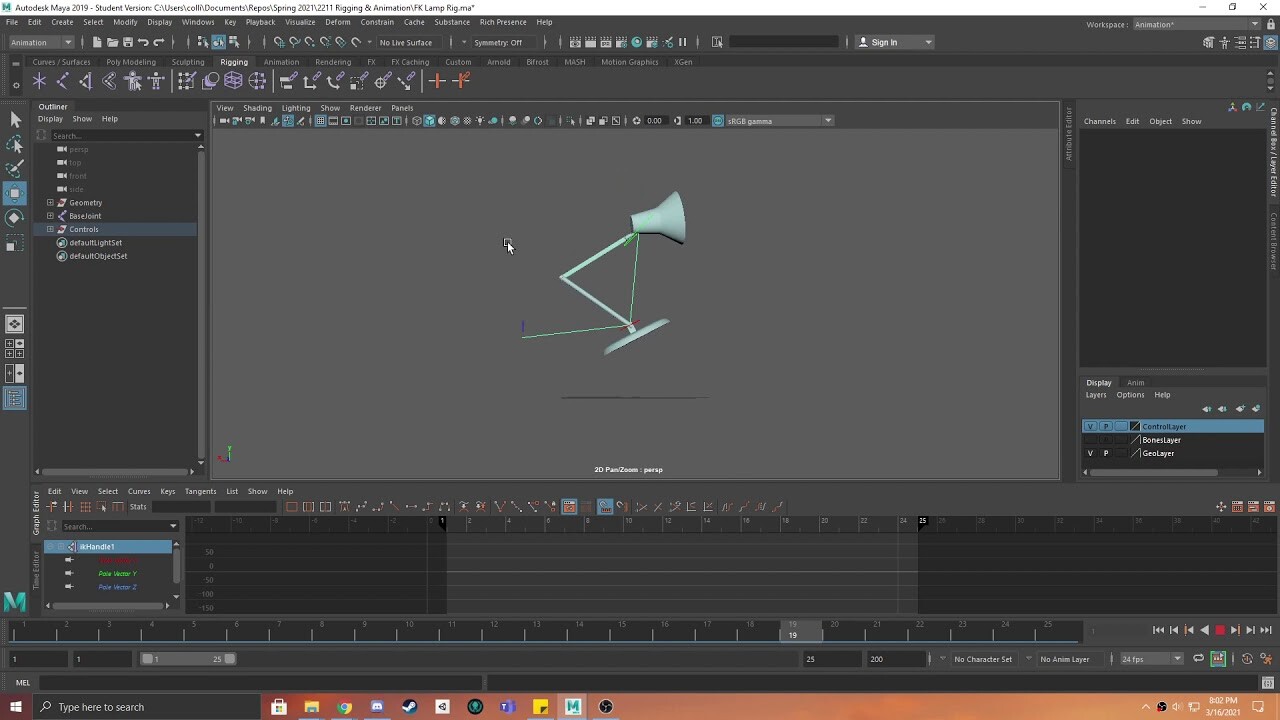Click the MEL command line label
The image size is (1280, 720).
(x=22, y=681)
